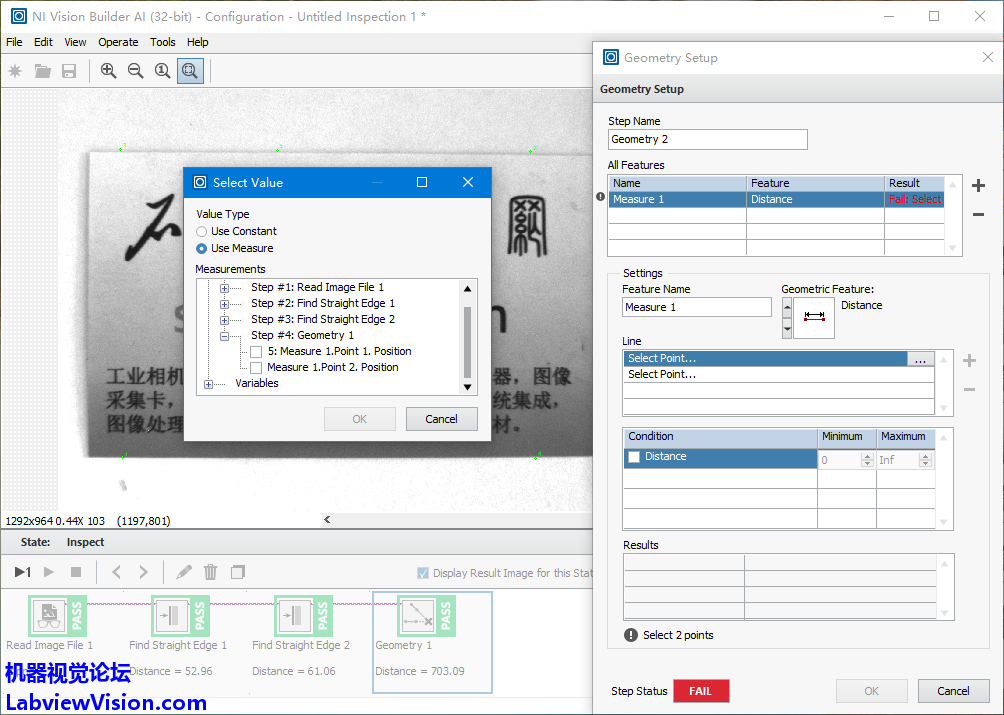Enable the Distance condition checkbox
The image size is (1004, 715).
(634, 456)
